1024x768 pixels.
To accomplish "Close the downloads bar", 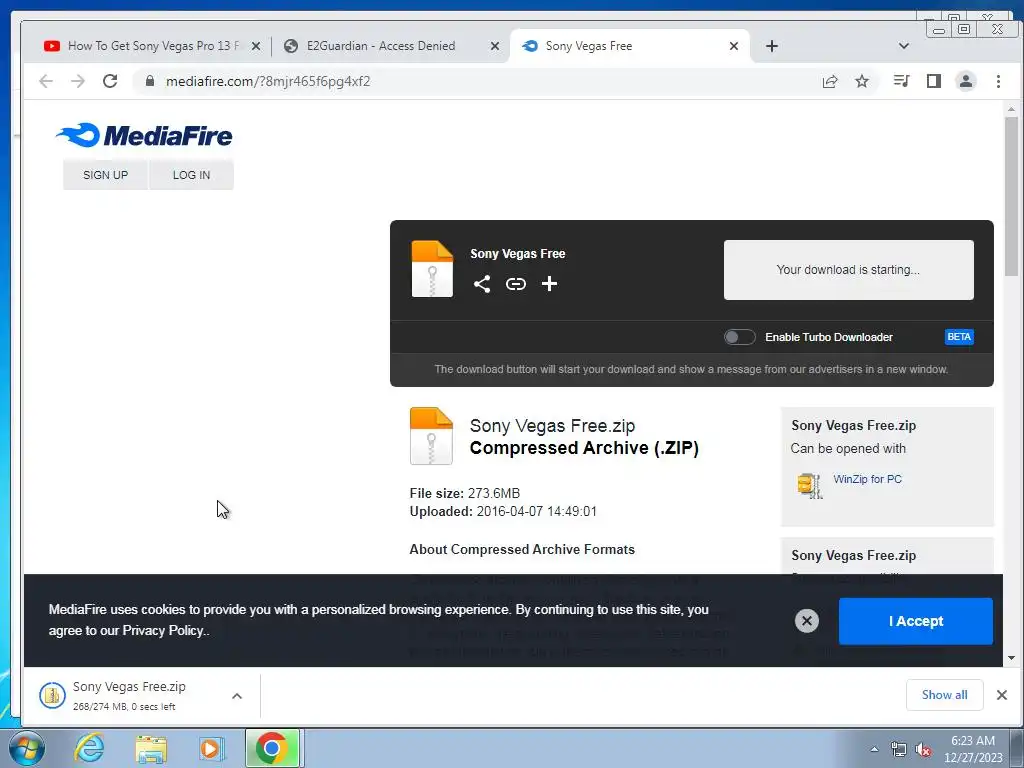I will [1002, 695].
